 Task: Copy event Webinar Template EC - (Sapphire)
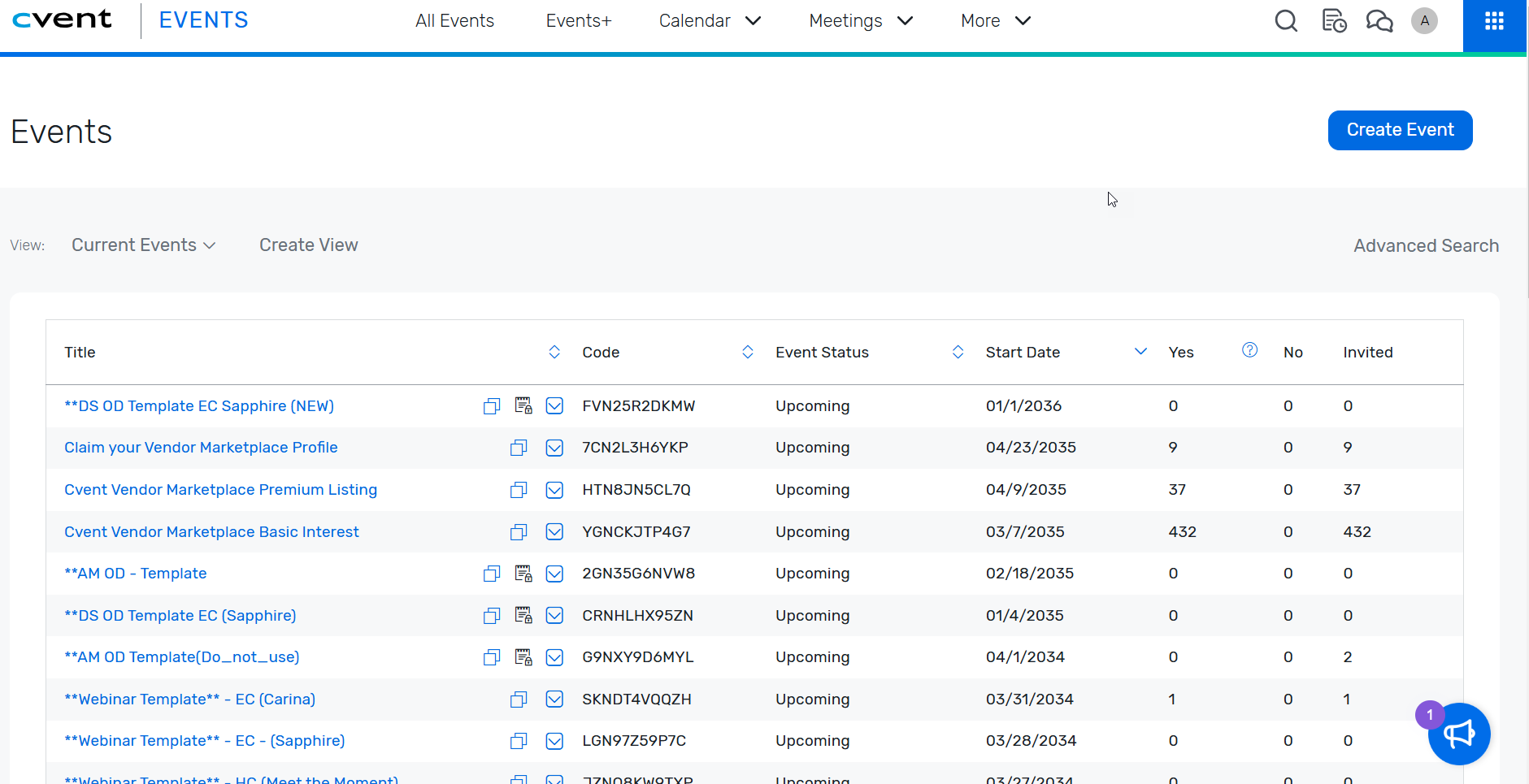coord(519,741)
